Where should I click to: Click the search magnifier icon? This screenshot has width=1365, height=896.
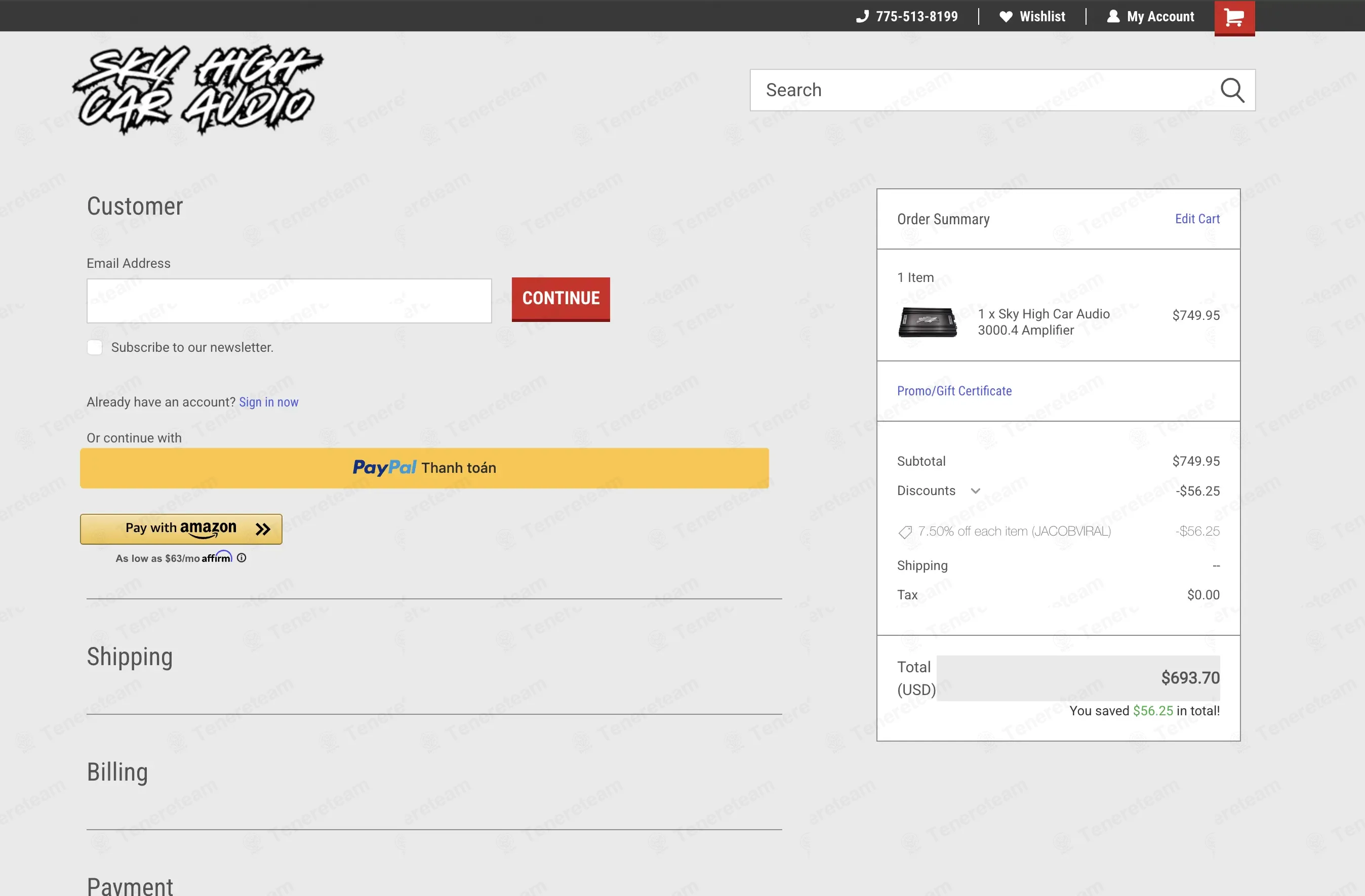(x=1232, y=90)
